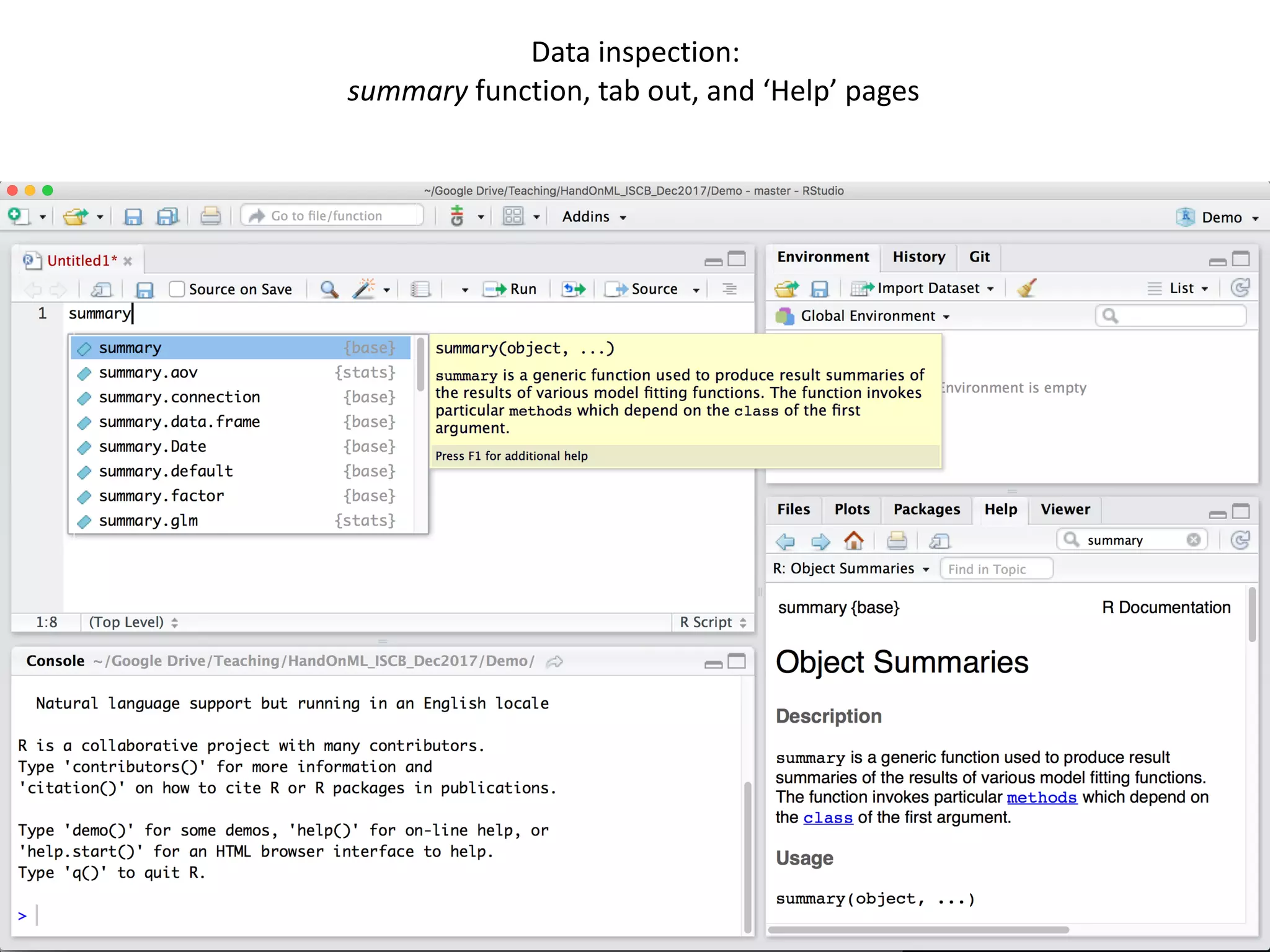Image resolution: width=1270 pixels, height=952 pixels.
Task: Open the (Top Level) scope selector
Action: (133, 622)
